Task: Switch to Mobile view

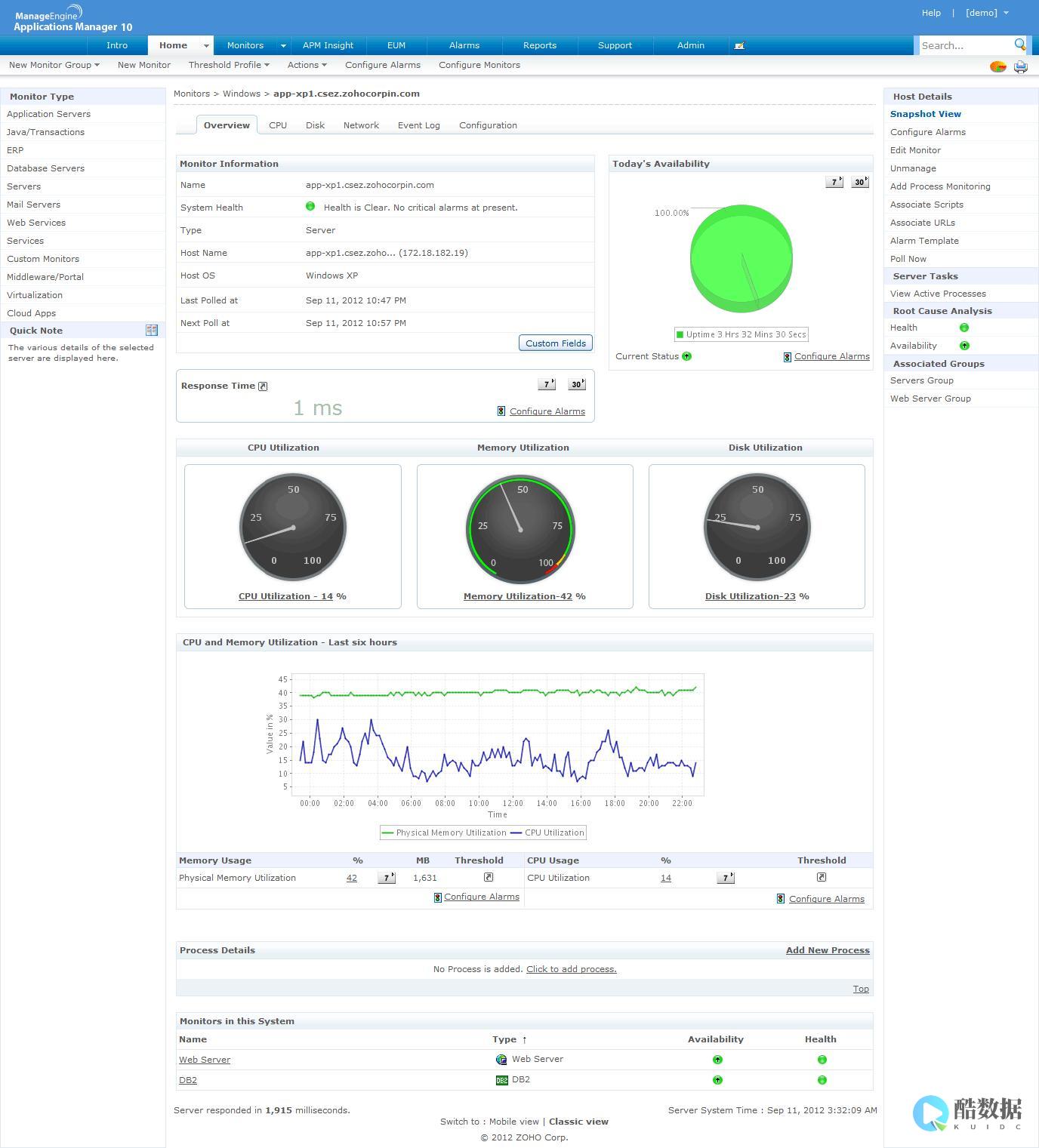Action: (514, 1122)
